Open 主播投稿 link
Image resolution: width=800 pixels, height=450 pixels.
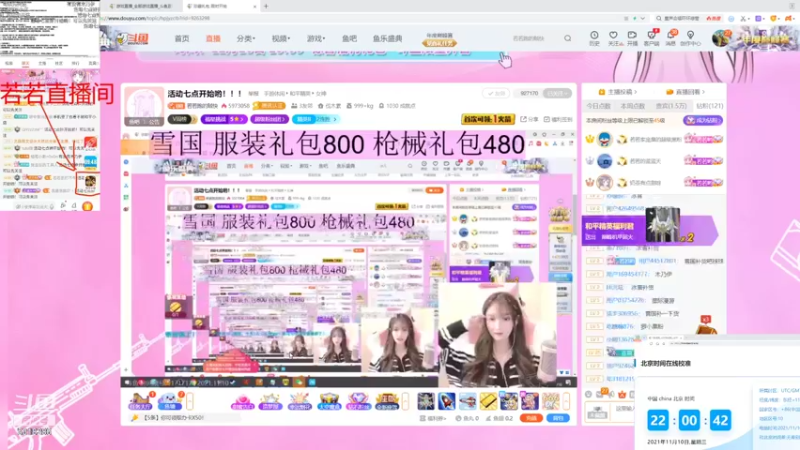coord(618,92)
